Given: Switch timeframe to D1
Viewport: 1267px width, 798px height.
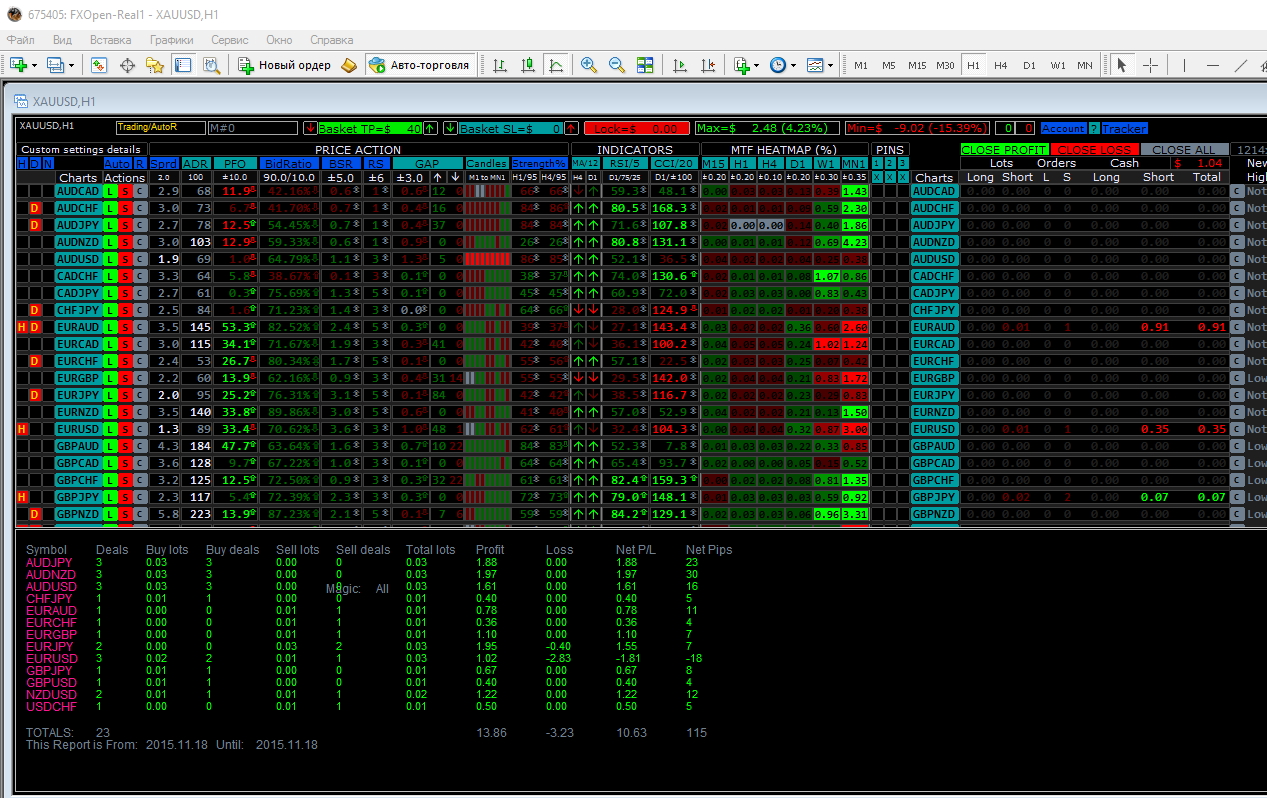Looking at the screenshot, I should pos(1029,65).
